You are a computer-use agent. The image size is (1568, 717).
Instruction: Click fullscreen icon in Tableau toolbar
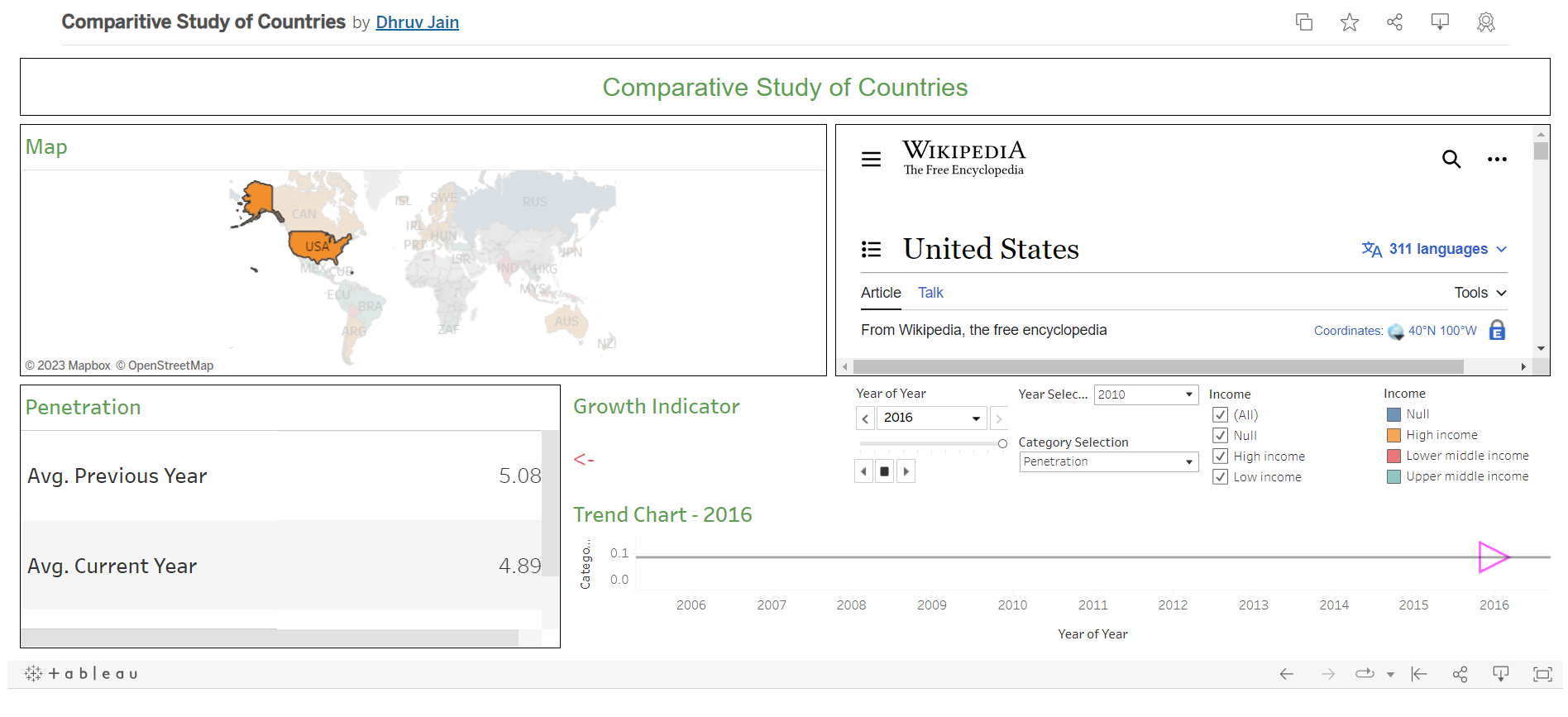[x=1542, y=674]
